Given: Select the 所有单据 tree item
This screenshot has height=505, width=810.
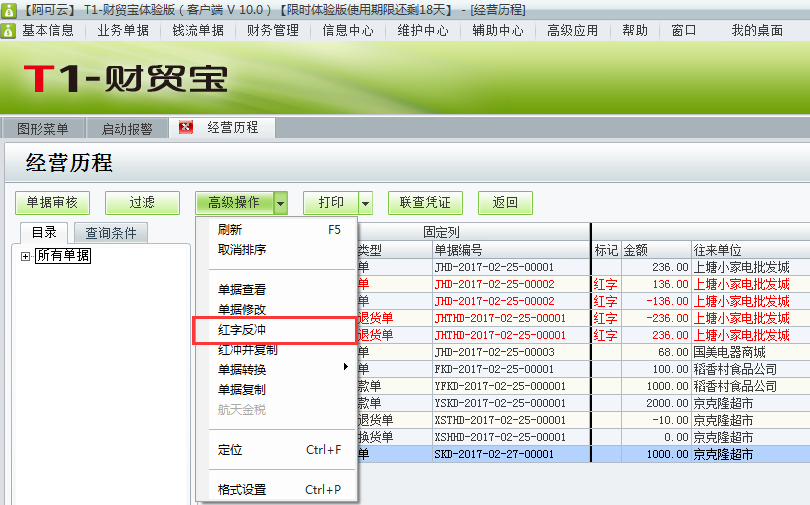Looking at the screenshot, I should [63, 256].
